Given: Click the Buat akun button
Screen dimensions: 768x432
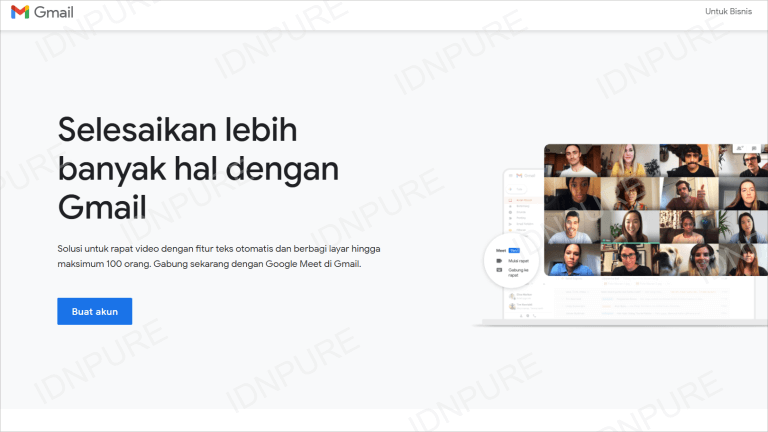Looking at the screenshot, I should tap(95, 312).
